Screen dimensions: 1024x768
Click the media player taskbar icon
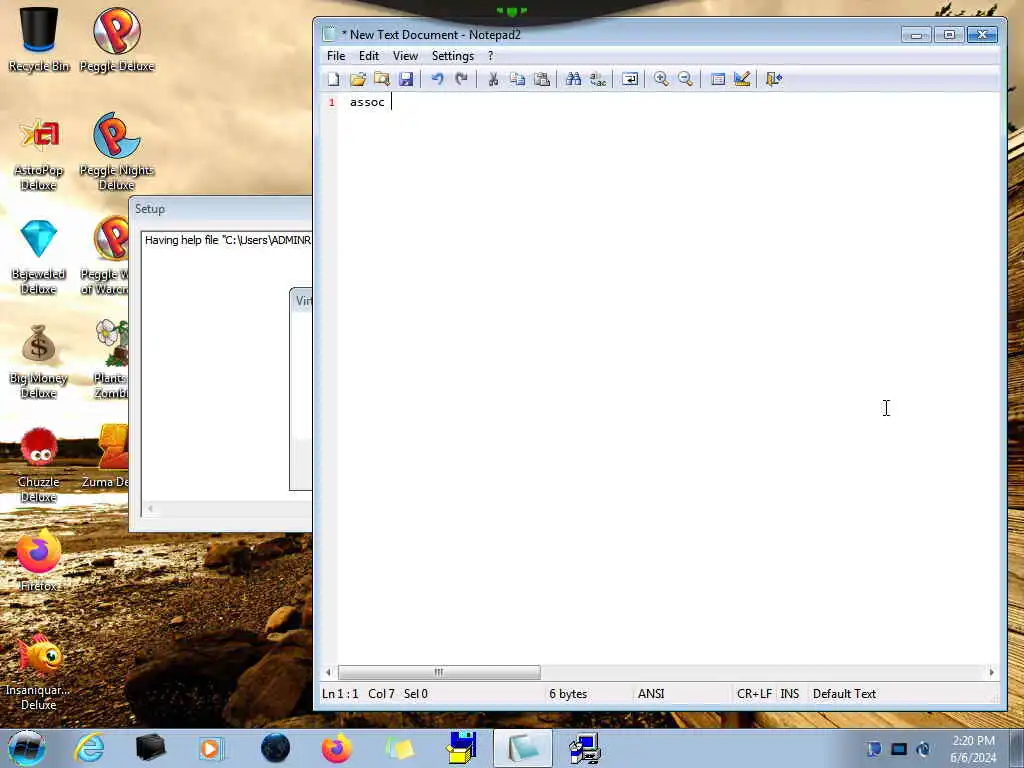212,748
